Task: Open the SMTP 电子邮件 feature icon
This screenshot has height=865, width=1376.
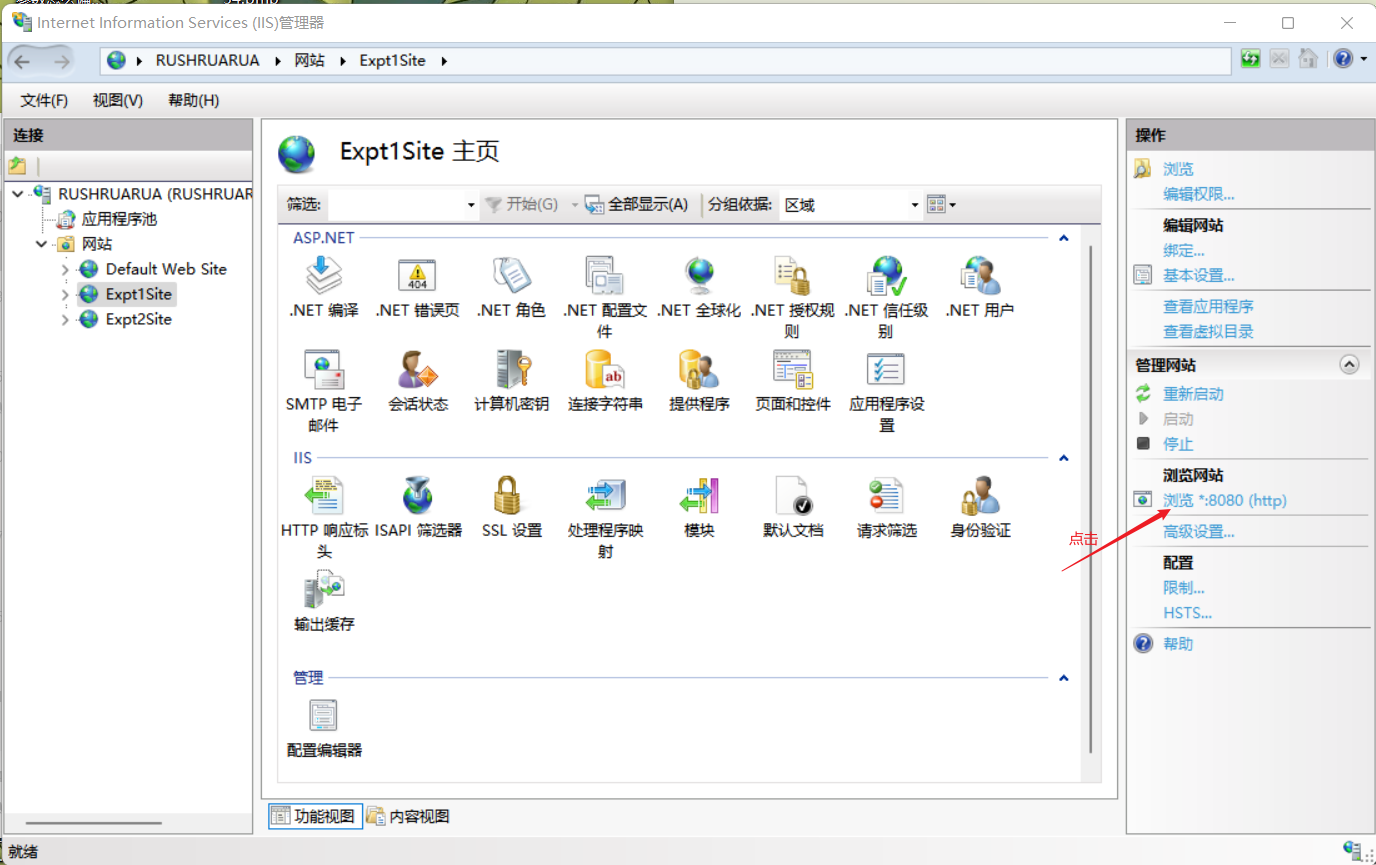Action: click(x=324, y=370)
